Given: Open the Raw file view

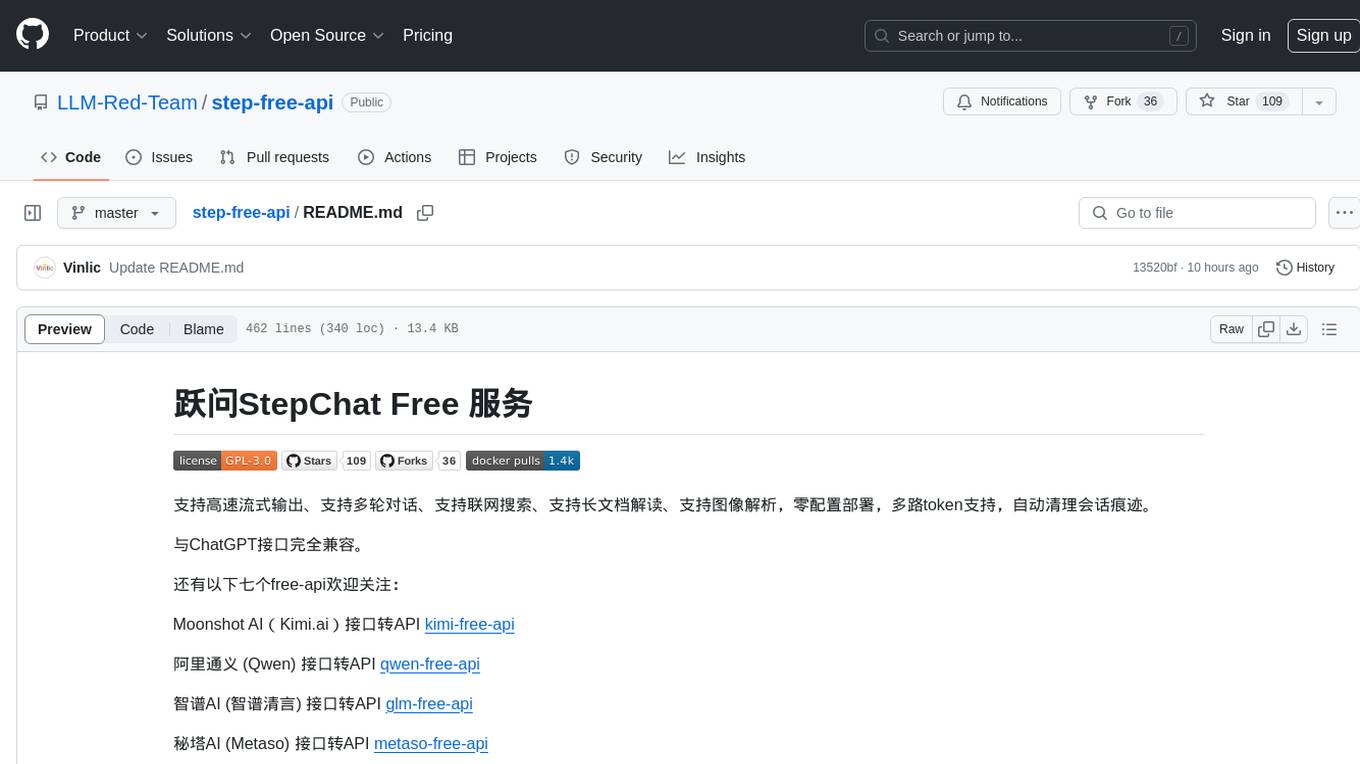Looking at the screenshot, I should coord(1231,329).
